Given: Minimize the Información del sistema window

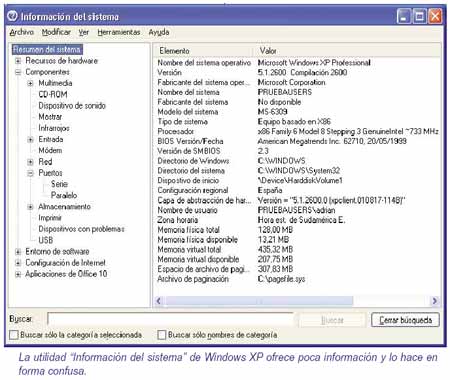Looking at the screenshot, I should tap(404, 16).
